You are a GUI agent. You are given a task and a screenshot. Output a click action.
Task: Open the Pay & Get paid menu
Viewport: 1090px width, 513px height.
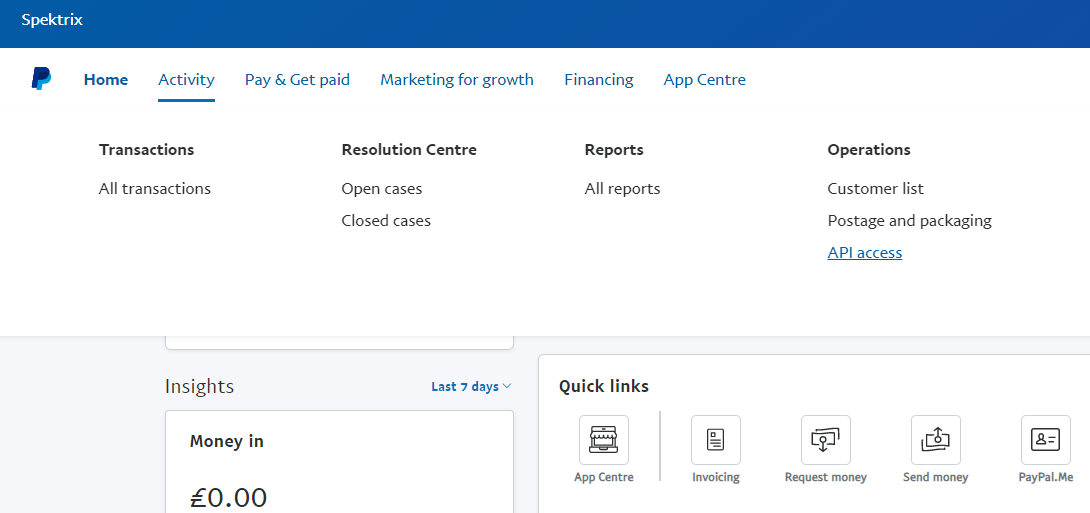[298, 80]
